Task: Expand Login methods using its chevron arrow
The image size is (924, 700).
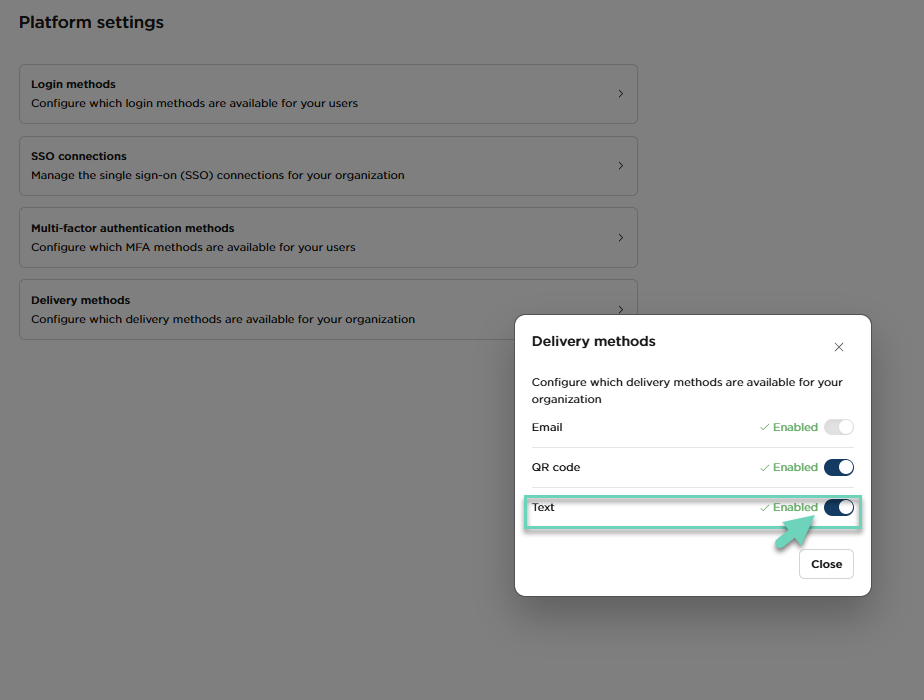Action: (x=620, y=94)
